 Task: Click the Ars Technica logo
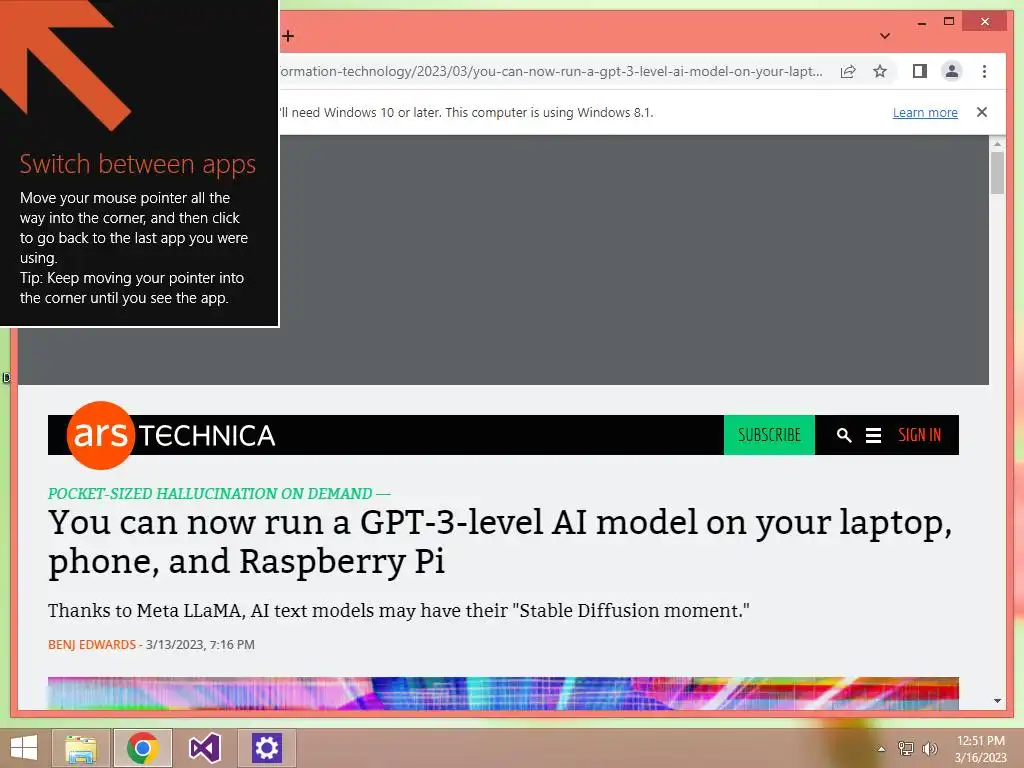click(x=171, y=435)
